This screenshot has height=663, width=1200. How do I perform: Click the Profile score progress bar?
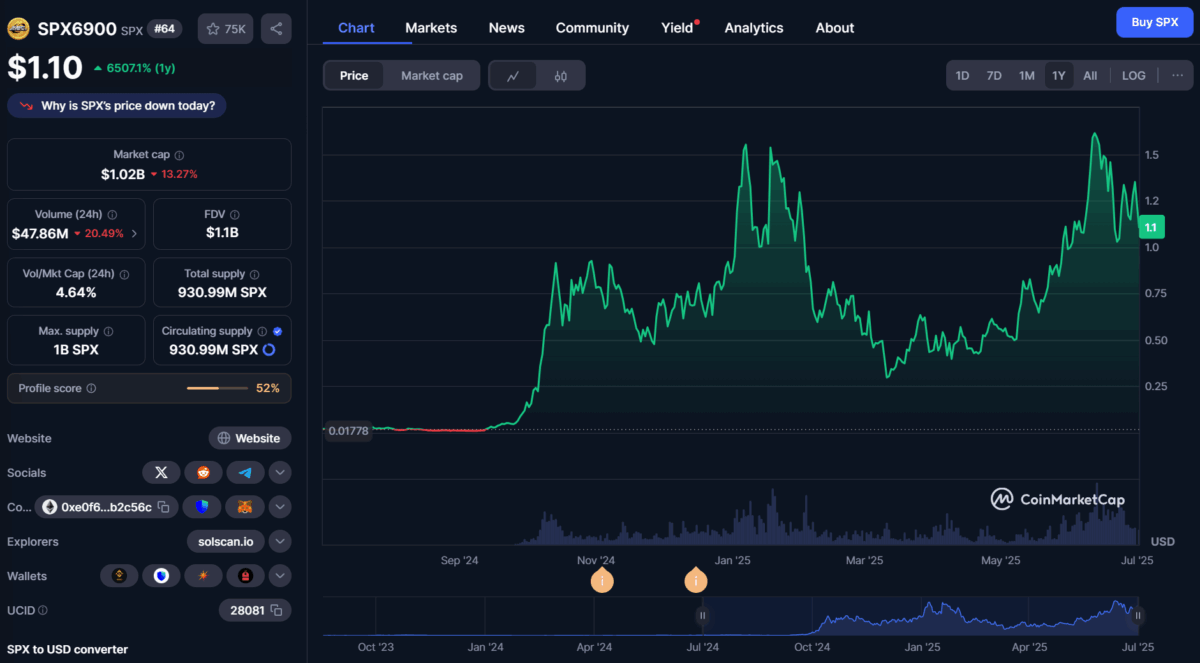pos(216,388)
